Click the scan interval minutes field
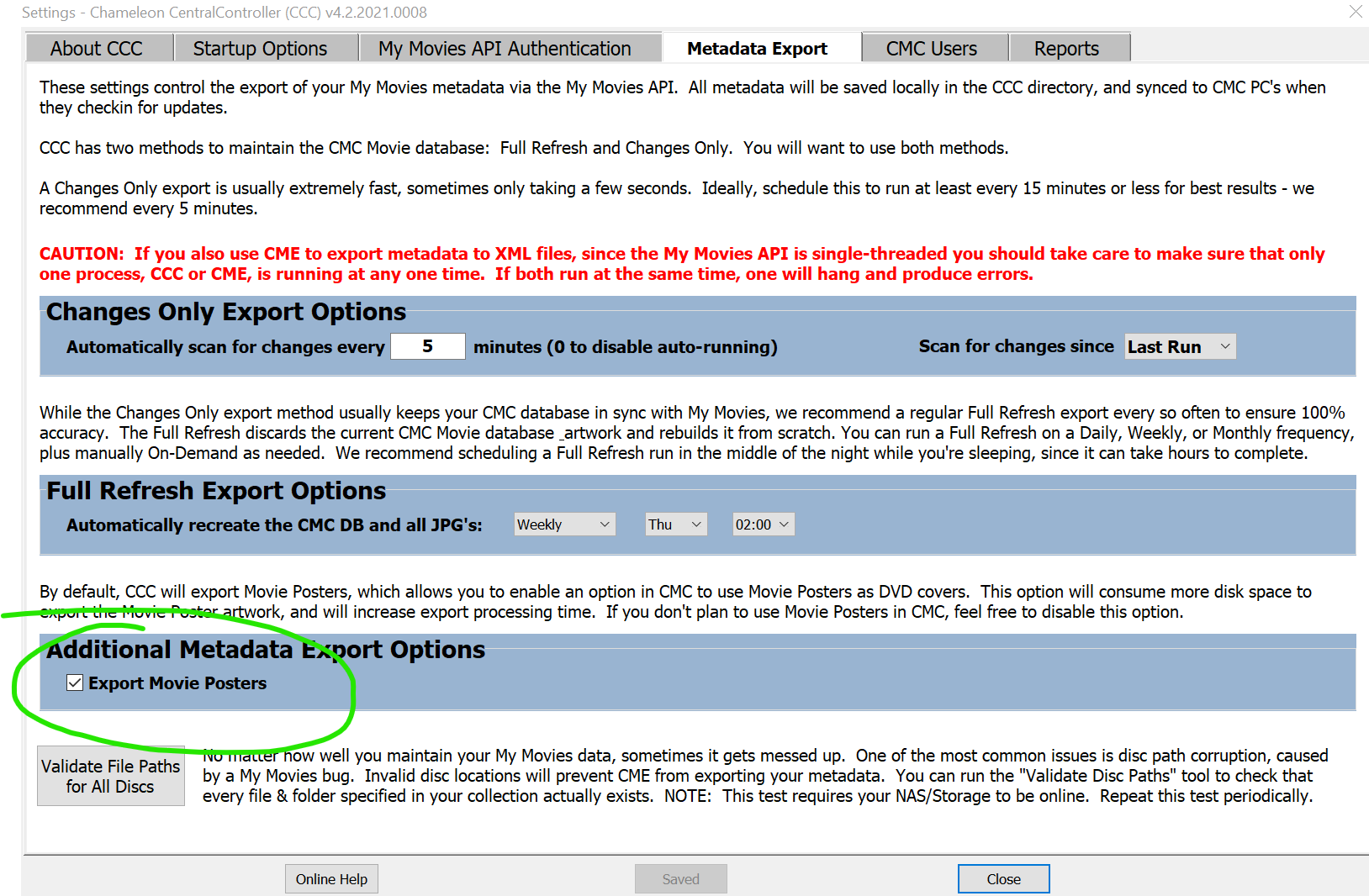Screen dimensions: 1369x896 click(428, 346)
